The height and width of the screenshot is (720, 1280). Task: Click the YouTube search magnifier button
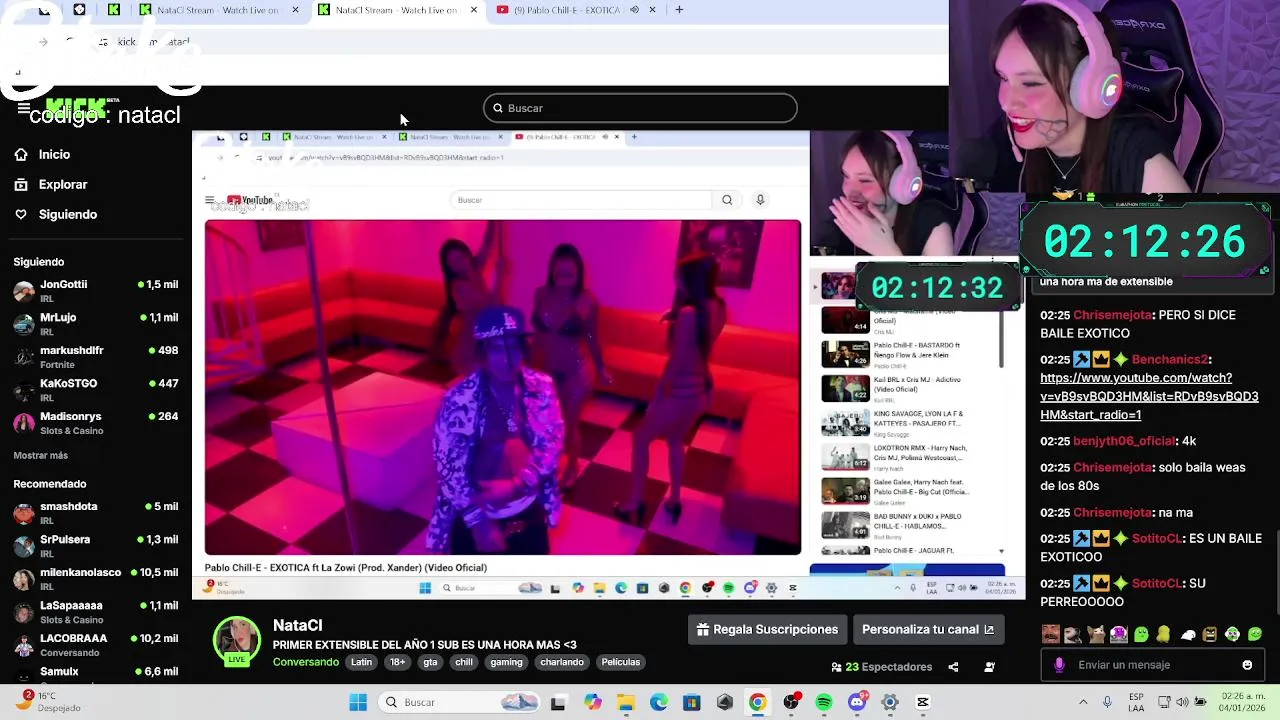pos(727,200)
